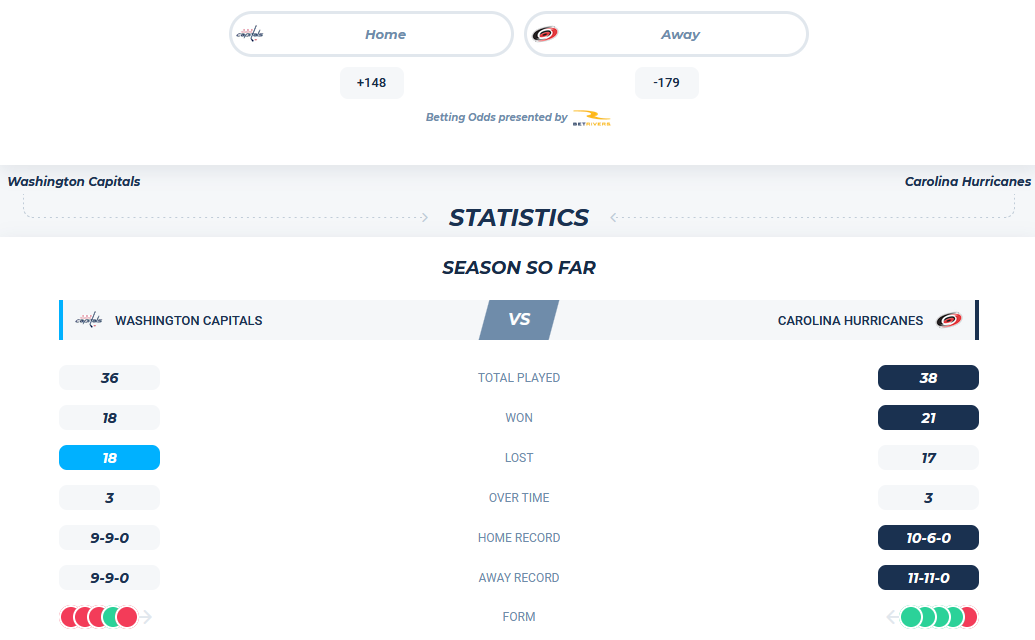Click the first green dot in Hurricanes form
This screenshot has height=640, width=1035.
click(911, 617)
